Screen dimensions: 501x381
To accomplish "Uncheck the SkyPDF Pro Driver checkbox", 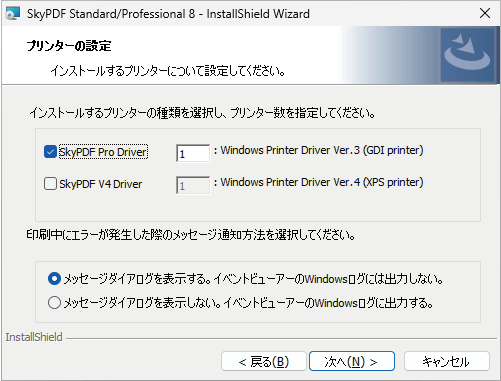I will [x=50, y=152].
